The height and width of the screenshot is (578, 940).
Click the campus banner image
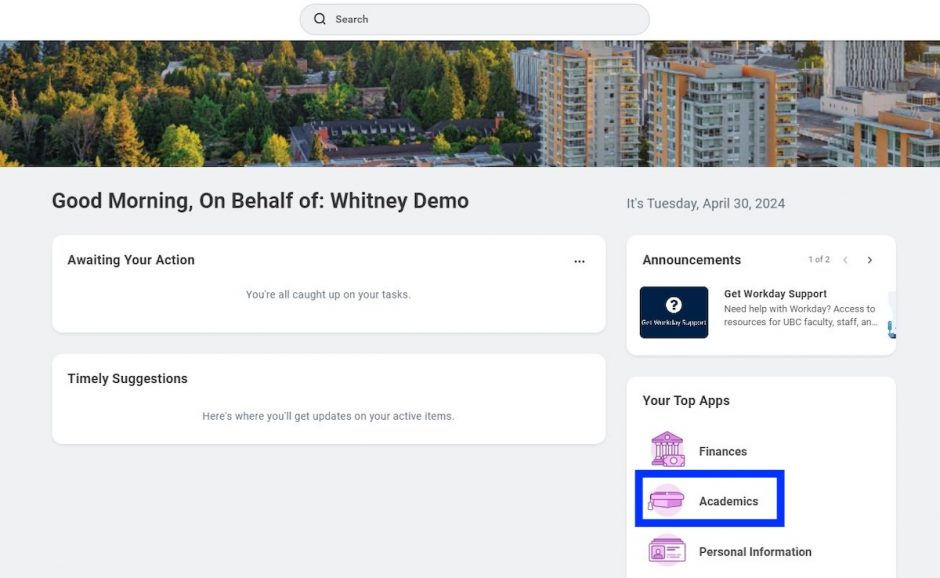click(x=470, y=103)
